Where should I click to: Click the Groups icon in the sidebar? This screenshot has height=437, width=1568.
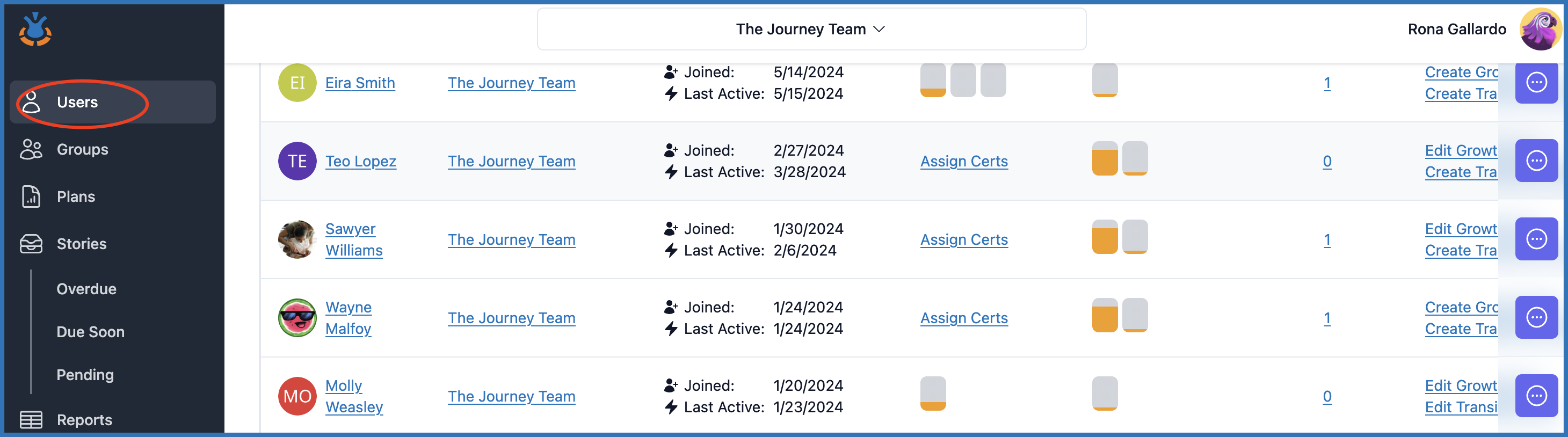[31, 149]
